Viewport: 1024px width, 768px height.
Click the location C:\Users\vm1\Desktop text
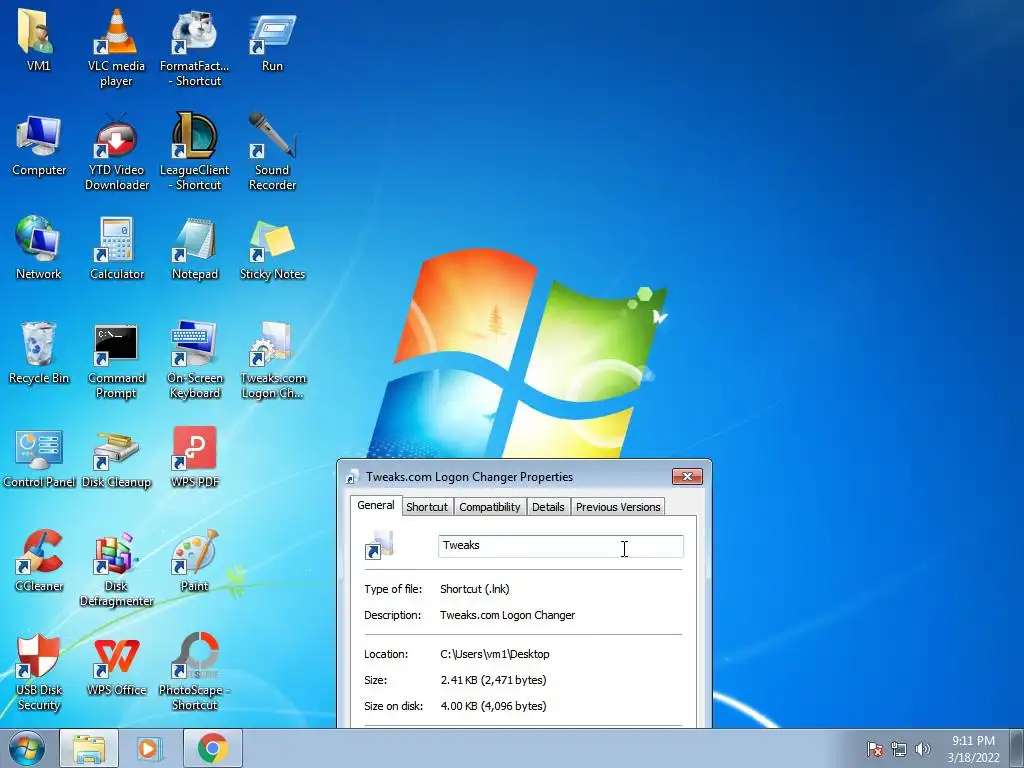(495, 654)
